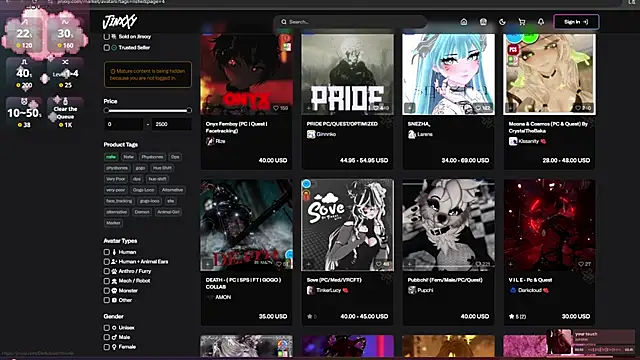
Task: Like the Moona & Cosmos heart icon
Action: [x=578, y=108]
